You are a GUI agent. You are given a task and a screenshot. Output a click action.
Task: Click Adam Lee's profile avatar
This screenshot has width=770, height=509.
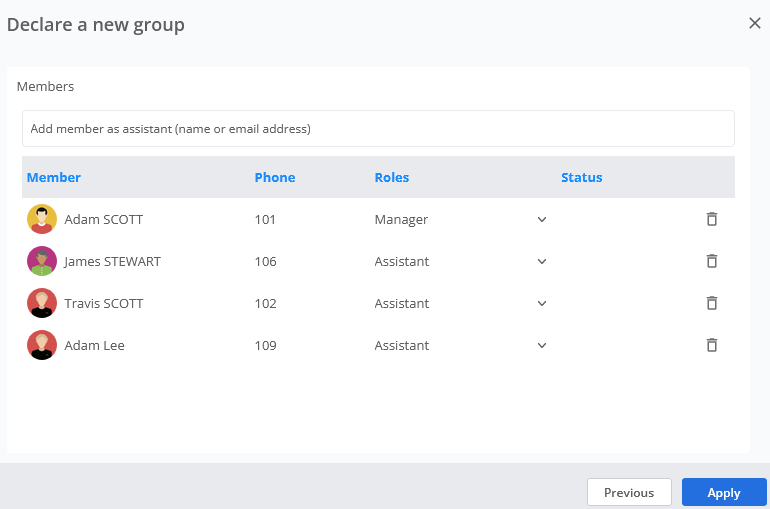[42, 345]
